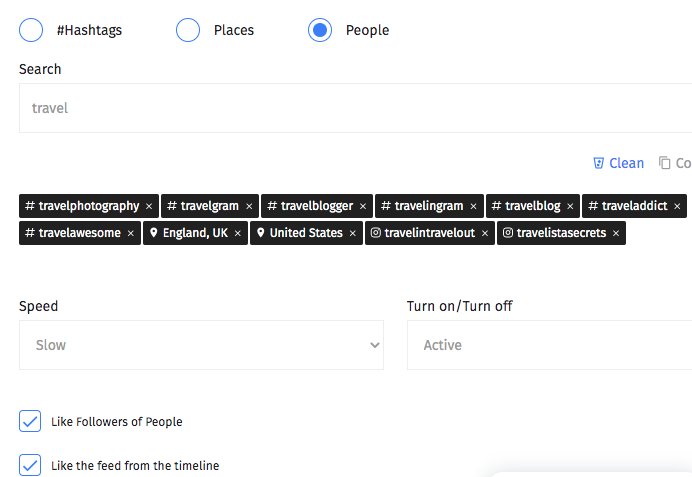Image resolution: width=692 pixels, height=477 pixels.
Task: Select the #Hashtags radio button
Action: (31, 30)
